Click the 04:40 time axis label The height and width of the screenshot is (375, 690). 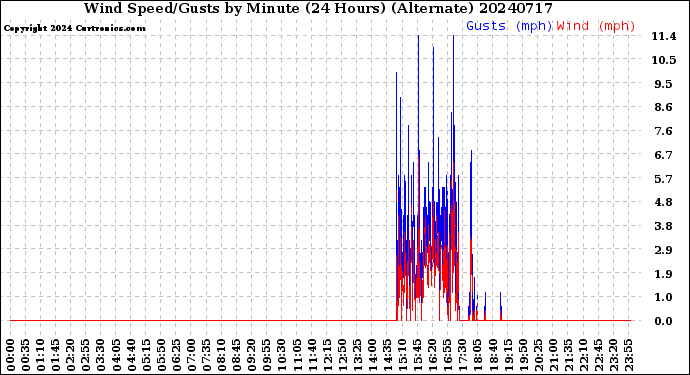132,355
